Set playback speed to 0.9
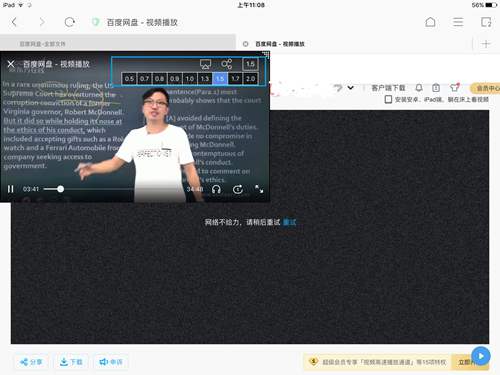Viewport: 500px width, 375px height. click(x=175, y=79)
